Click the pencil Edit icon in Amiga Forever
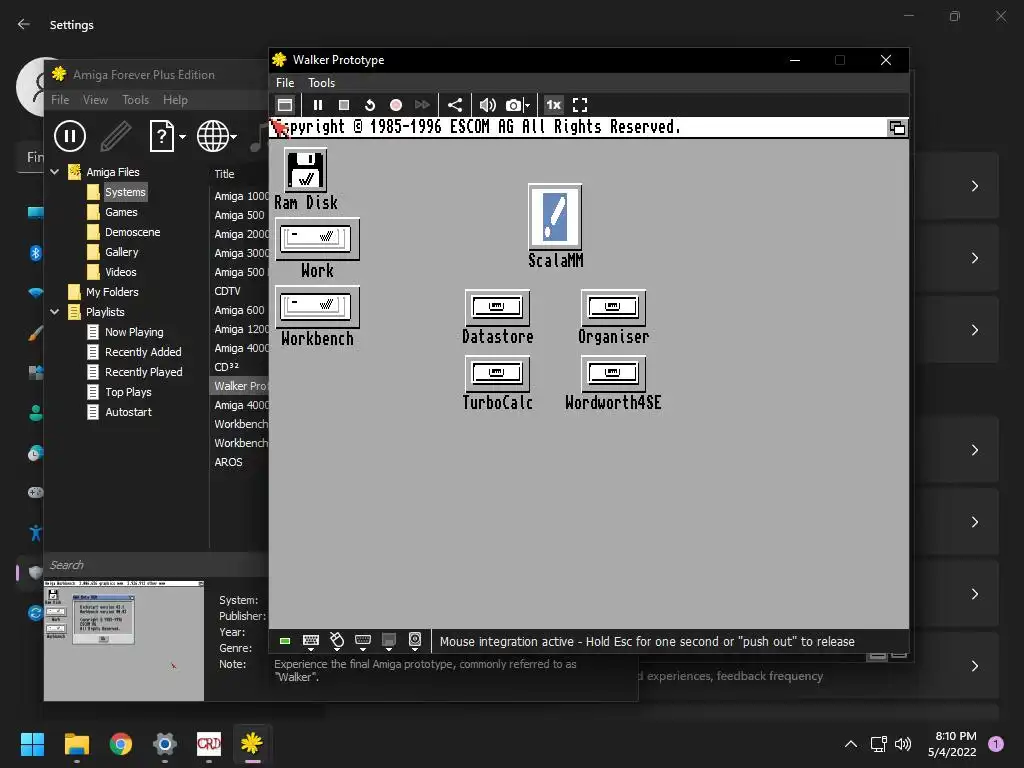The image size is (1024, 768). (116, 136)
